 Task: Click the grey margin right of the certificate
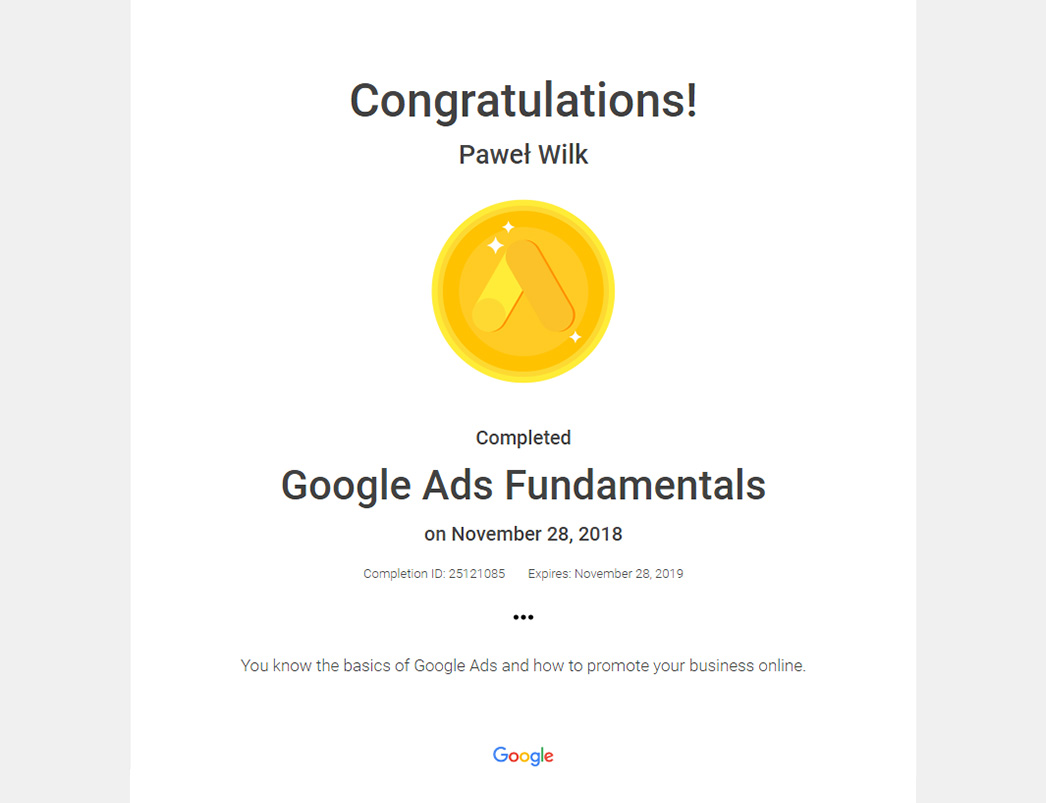[x=981, y=402]
